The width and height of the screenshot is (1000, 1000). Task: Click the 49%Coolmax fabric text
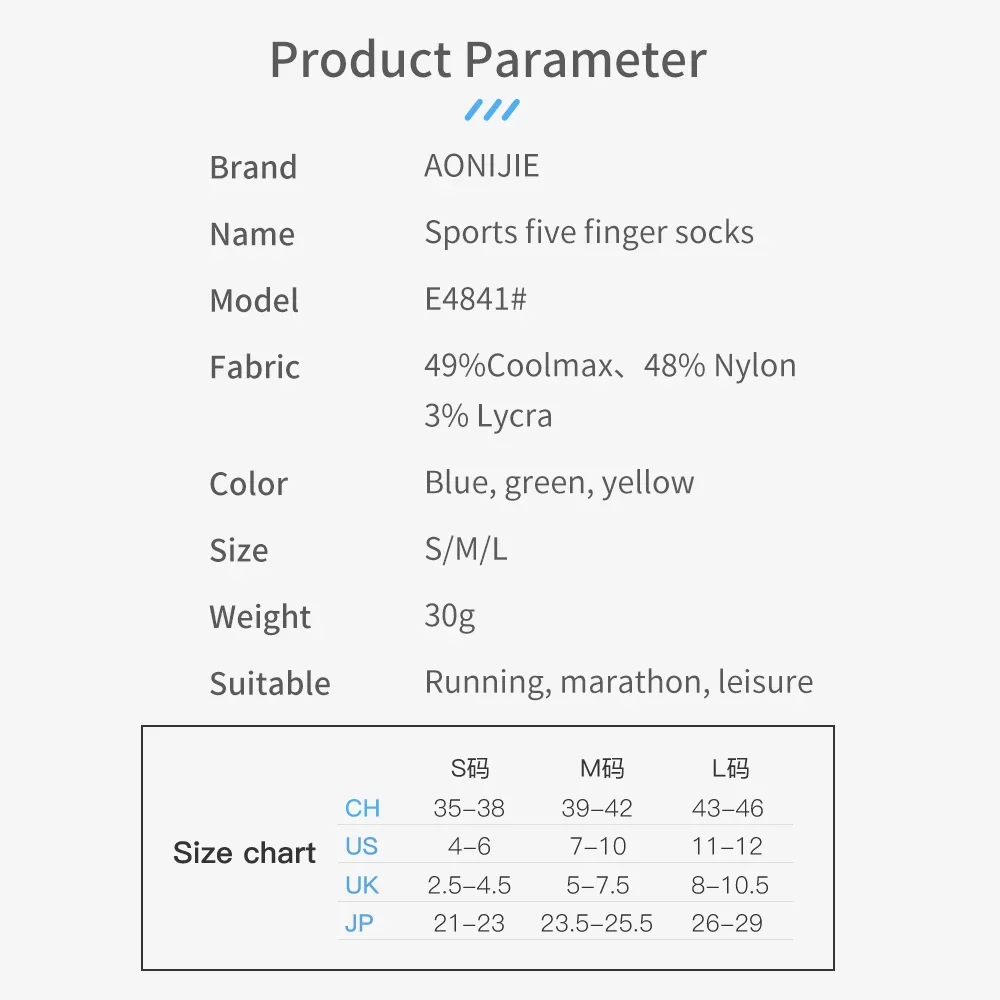519,365
